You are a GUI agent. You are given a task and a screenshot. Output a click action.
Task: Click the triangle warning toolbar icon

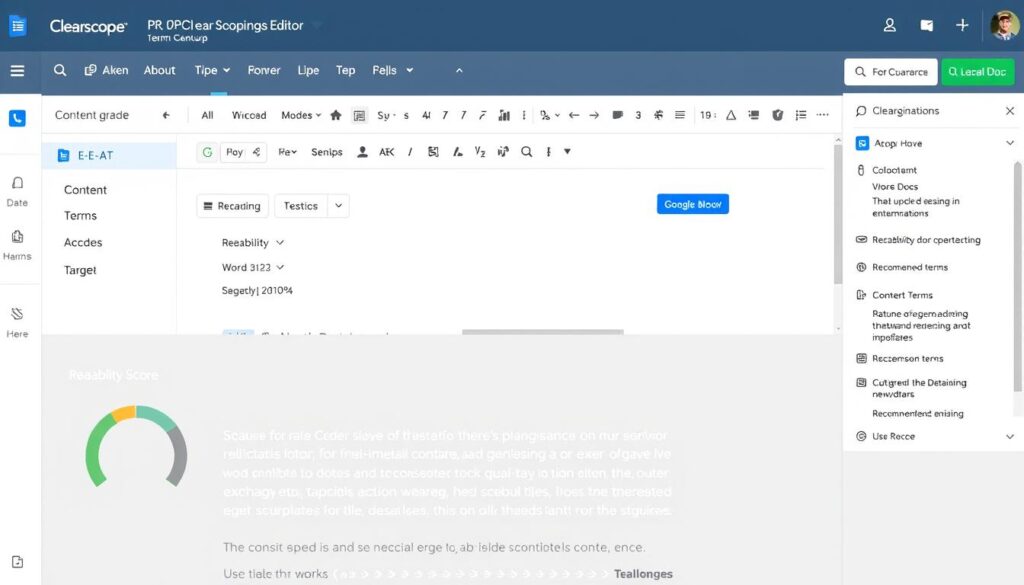tap(731, 115)
